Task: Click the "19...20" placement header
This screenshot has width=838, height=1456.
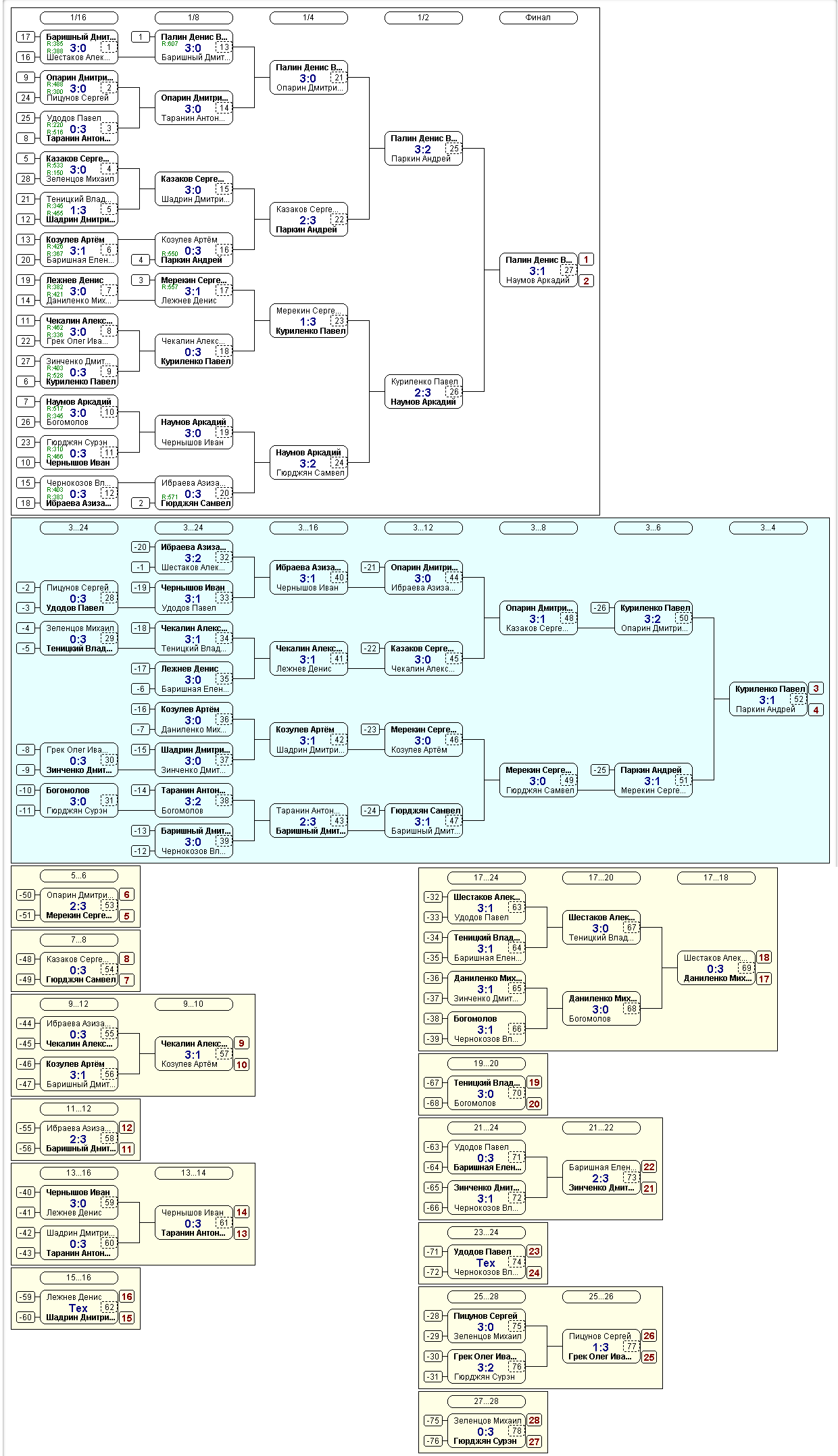Action: 486,1063
